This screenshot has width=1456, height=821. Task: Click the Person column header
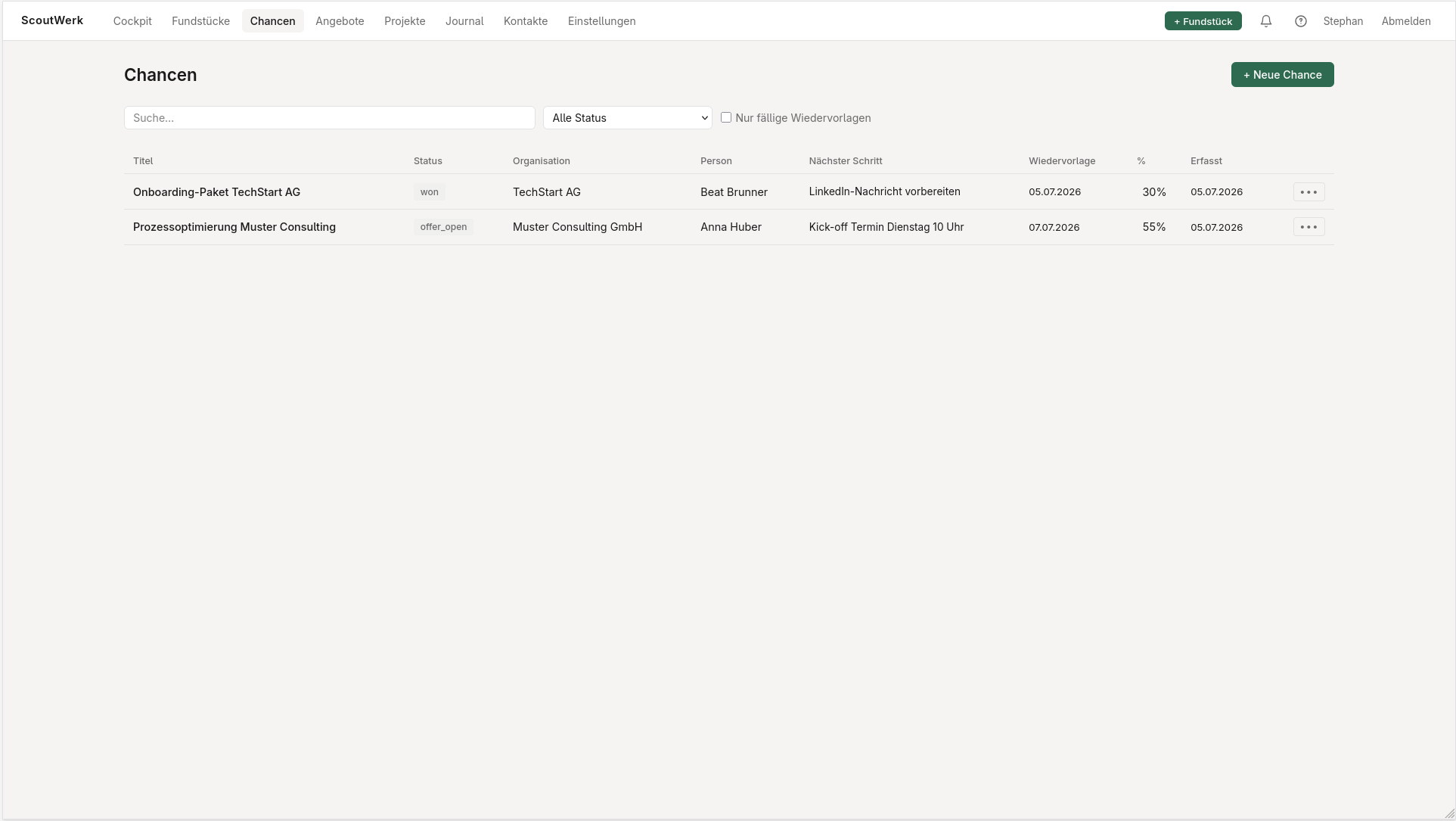pyautogui.click(x=716, y=161)
